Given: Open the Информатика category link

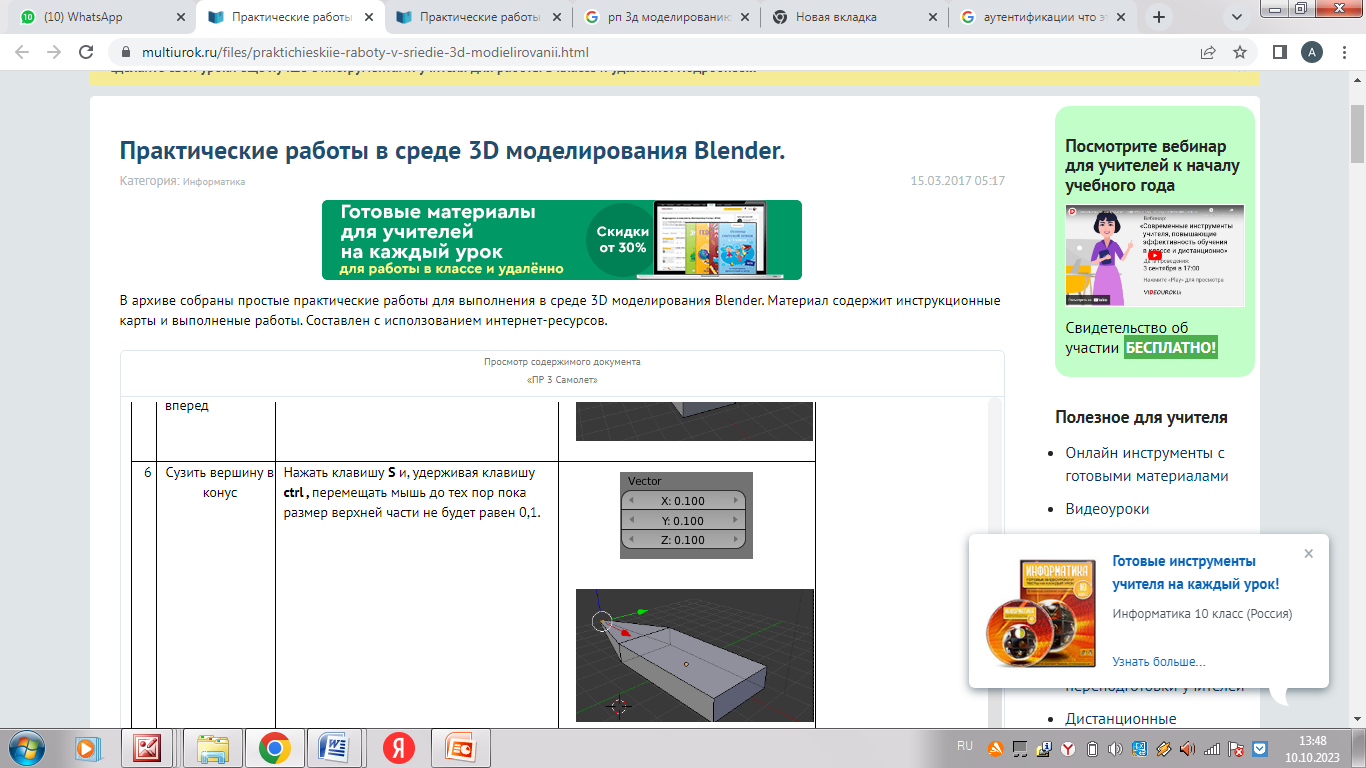Looking at the screenshot, I should click(x=214, y=182).
